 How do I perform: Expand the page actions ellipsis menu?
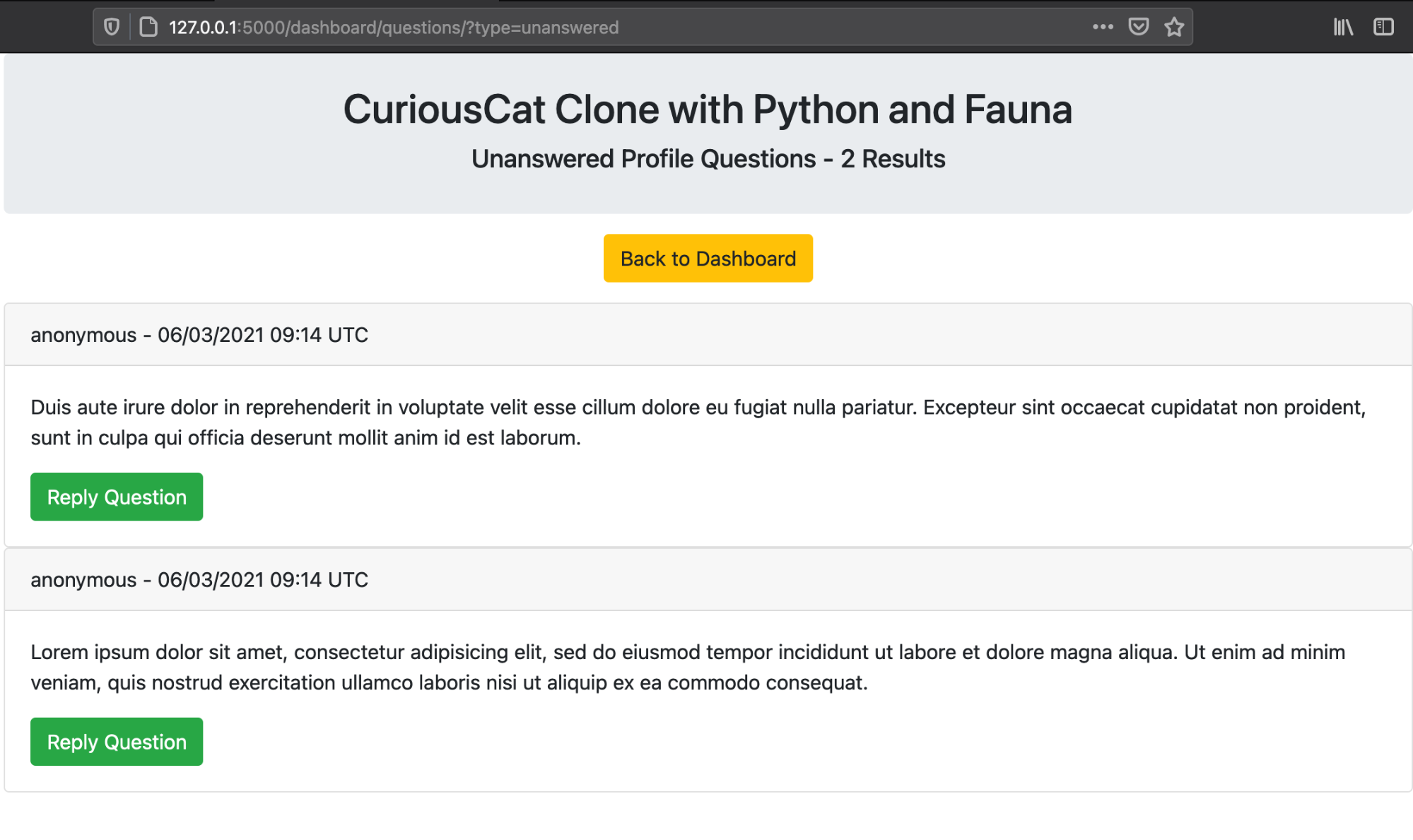[x=1102, y=27]
